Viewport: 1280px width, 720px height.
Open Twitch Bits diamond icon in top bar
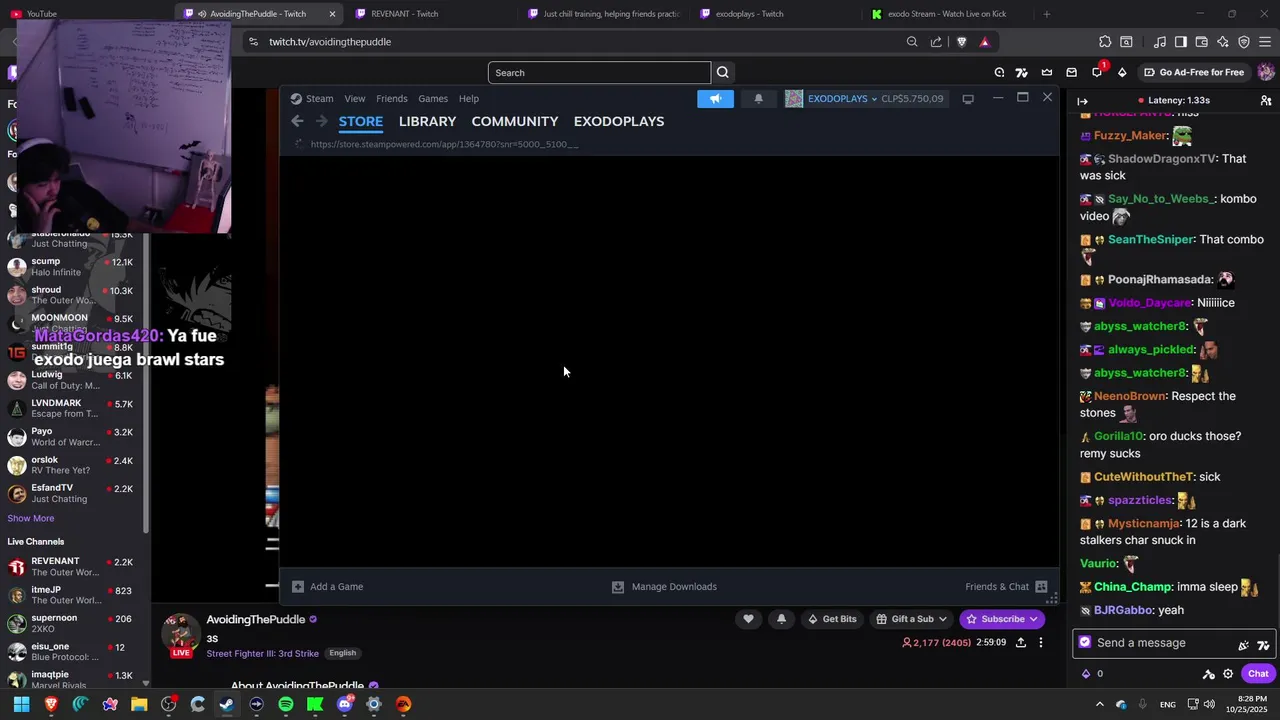(x=1122, y=72)
